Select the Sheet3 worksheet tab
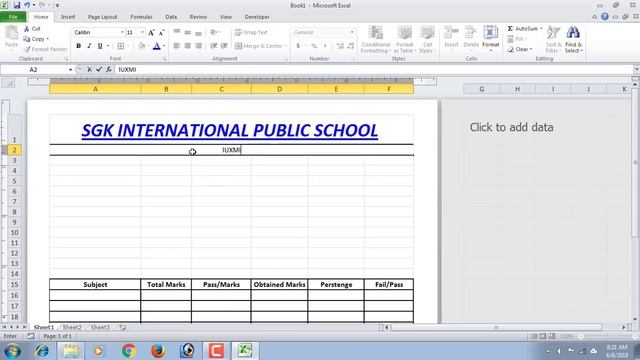The height and width of the screenshot is (360, 640). (x=100, y=327)
